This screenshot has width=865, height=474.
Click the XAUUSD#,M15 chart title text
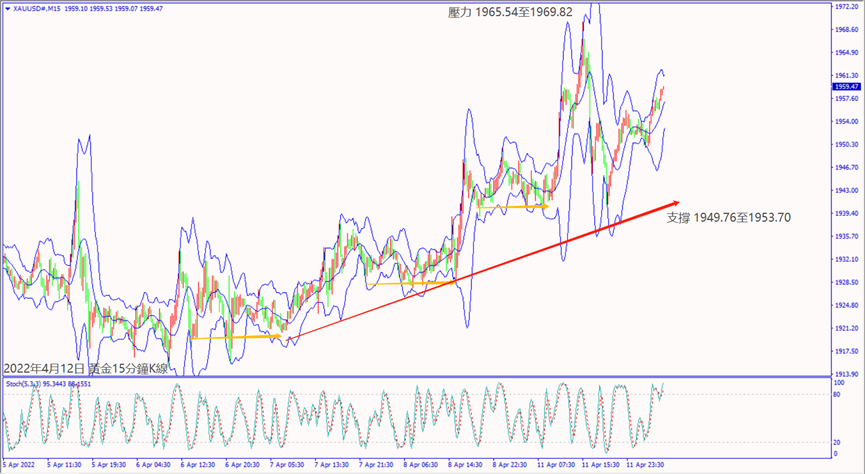[x=36, y=6]
